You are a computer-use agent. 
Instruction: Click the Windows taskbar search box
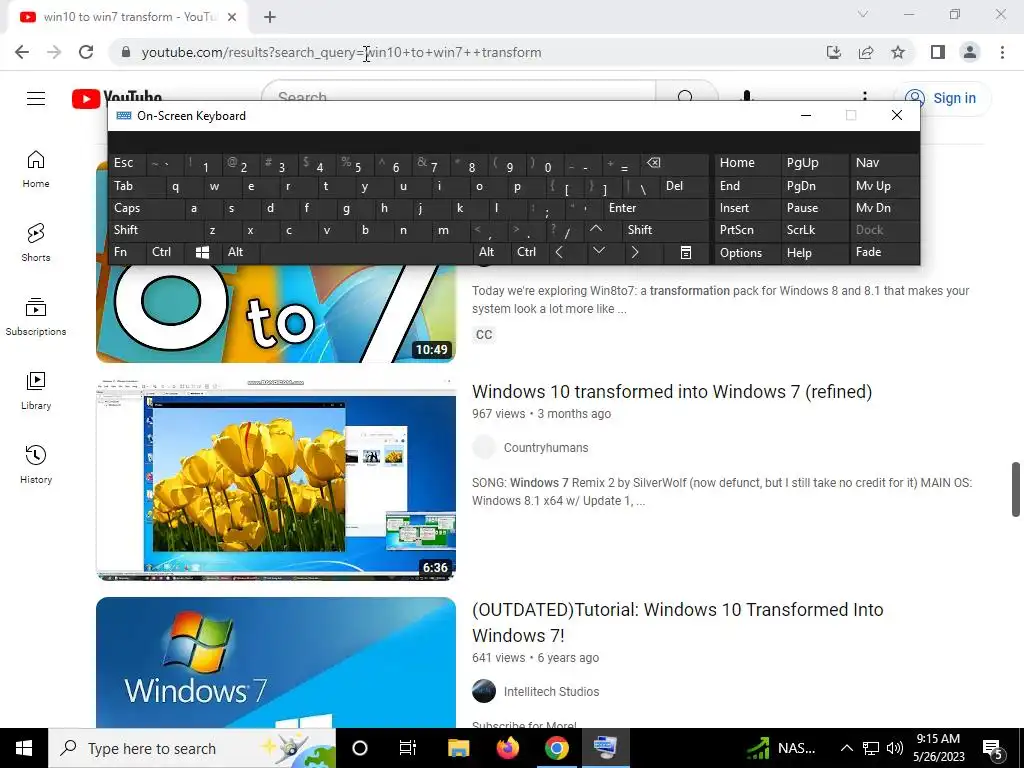[191, 748]
